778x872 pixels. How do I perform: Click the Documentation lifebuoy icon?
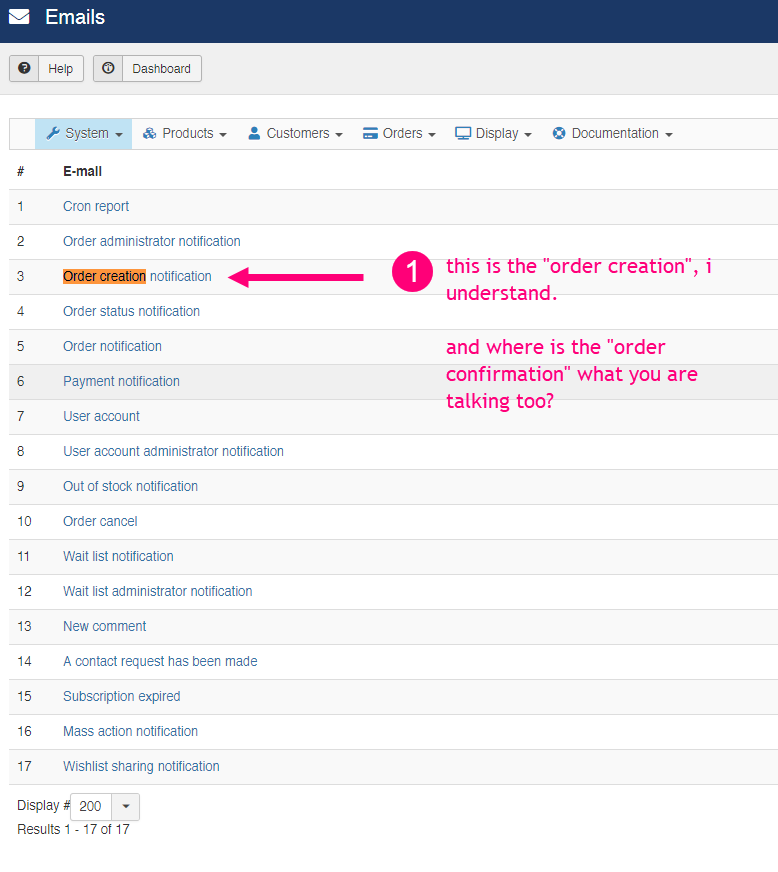point(559,133)
